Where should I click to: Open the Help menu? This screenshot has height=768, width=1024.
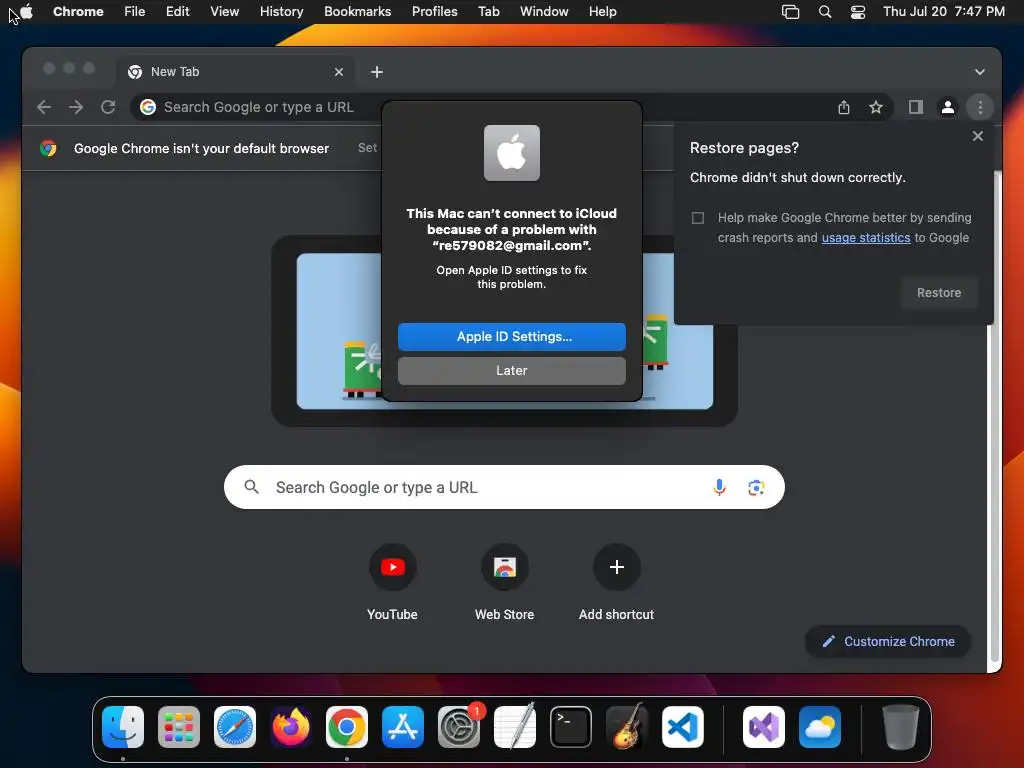point(602,11)
